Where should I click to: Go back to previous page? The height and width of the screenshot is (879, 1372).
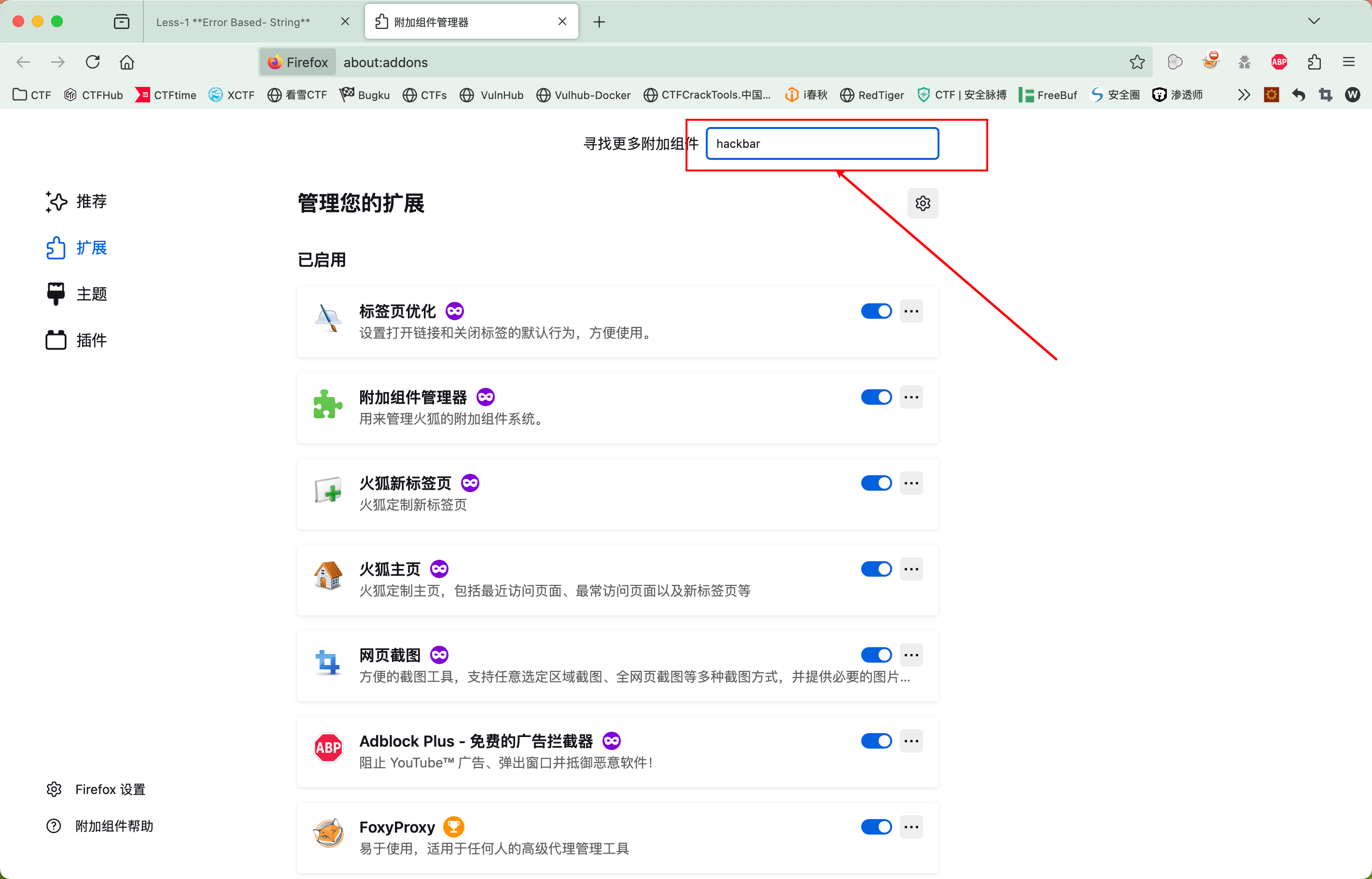point(23,62)
